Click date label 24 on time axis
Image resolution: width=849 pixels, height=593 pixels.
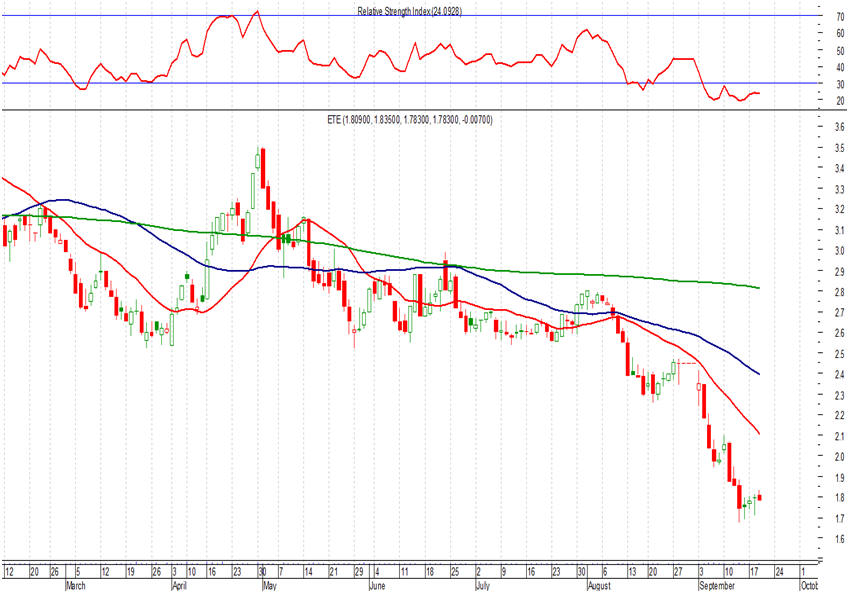pyautogui.click(x=779, y=572)
